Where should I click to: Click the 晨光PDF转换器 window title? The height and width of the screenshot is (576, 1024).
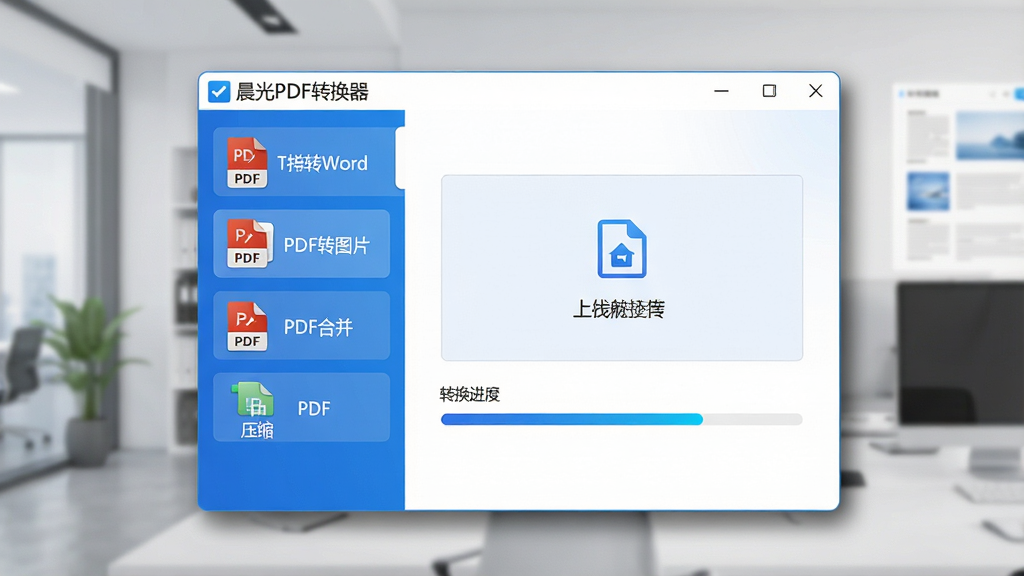click(x=302, y=92)
